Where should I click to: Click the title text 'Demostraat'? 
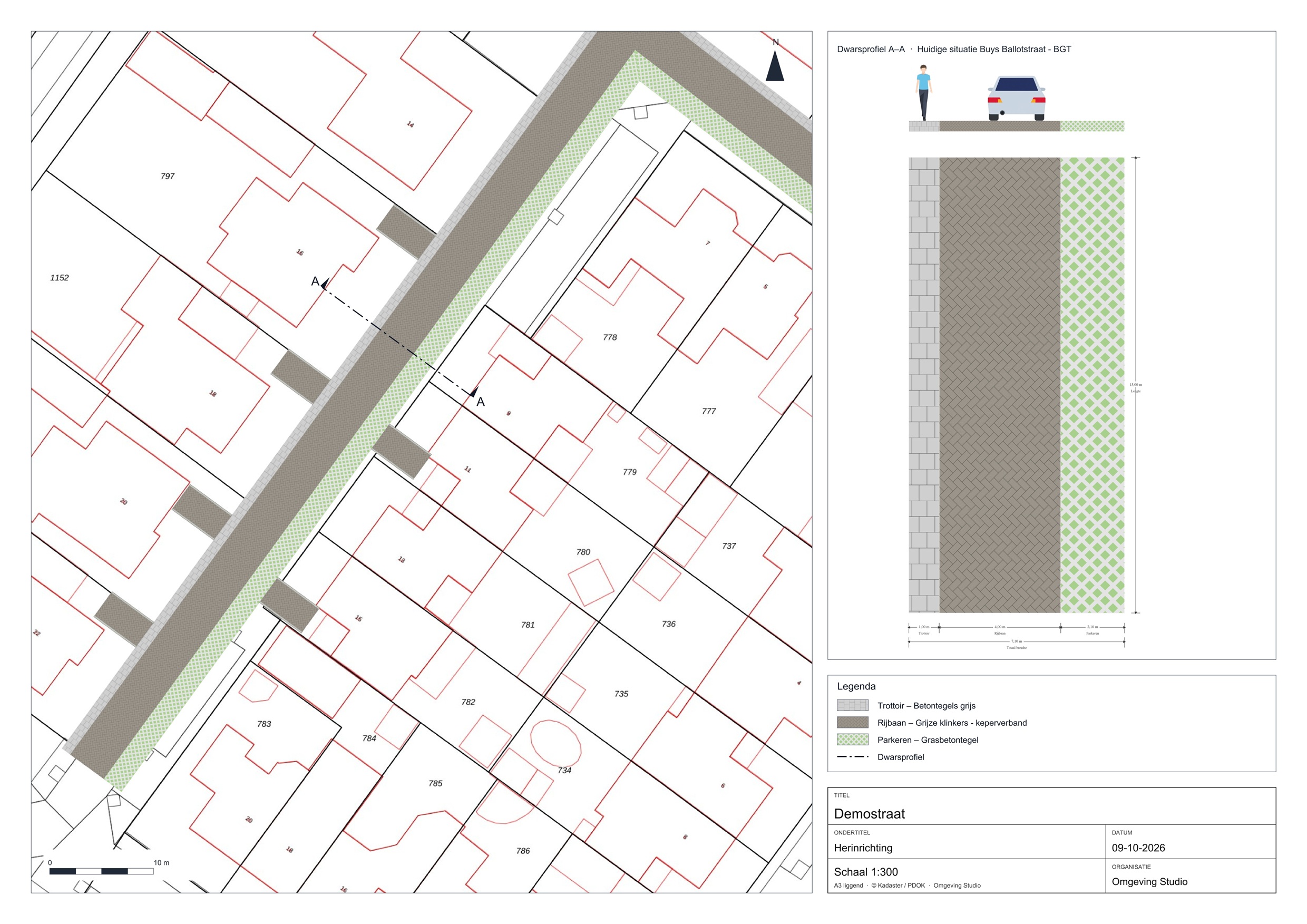pyautogui.click(x=869, y=813)
